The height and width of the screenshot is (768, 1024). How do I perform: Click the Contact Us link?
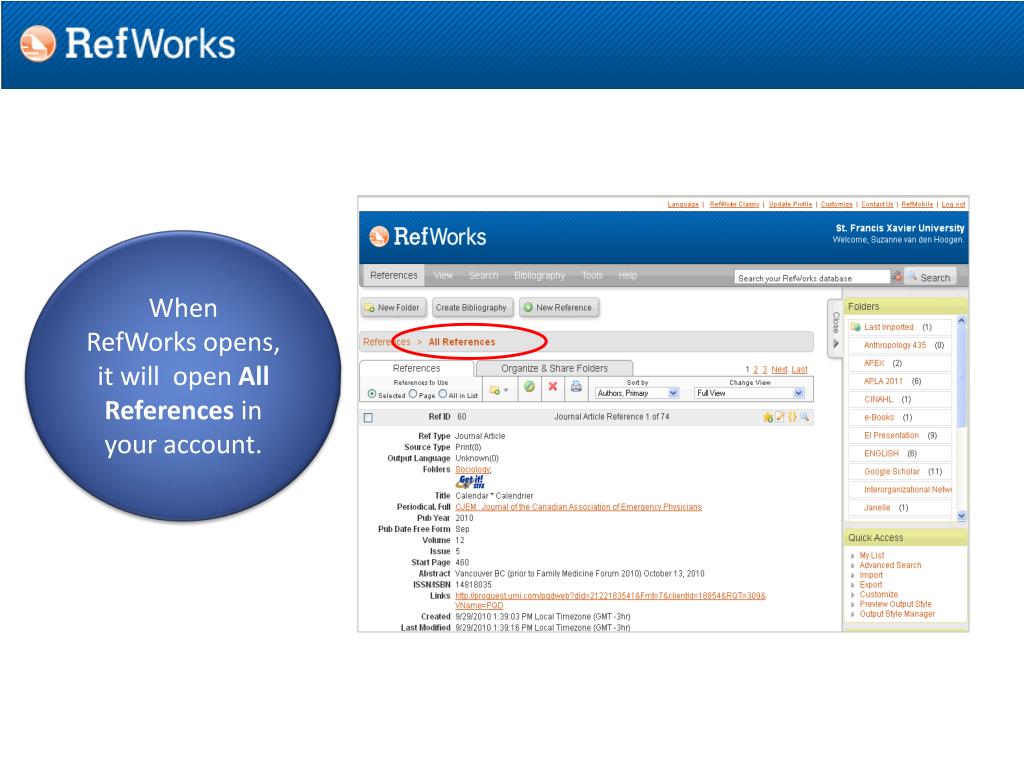[x=877, y=204]
